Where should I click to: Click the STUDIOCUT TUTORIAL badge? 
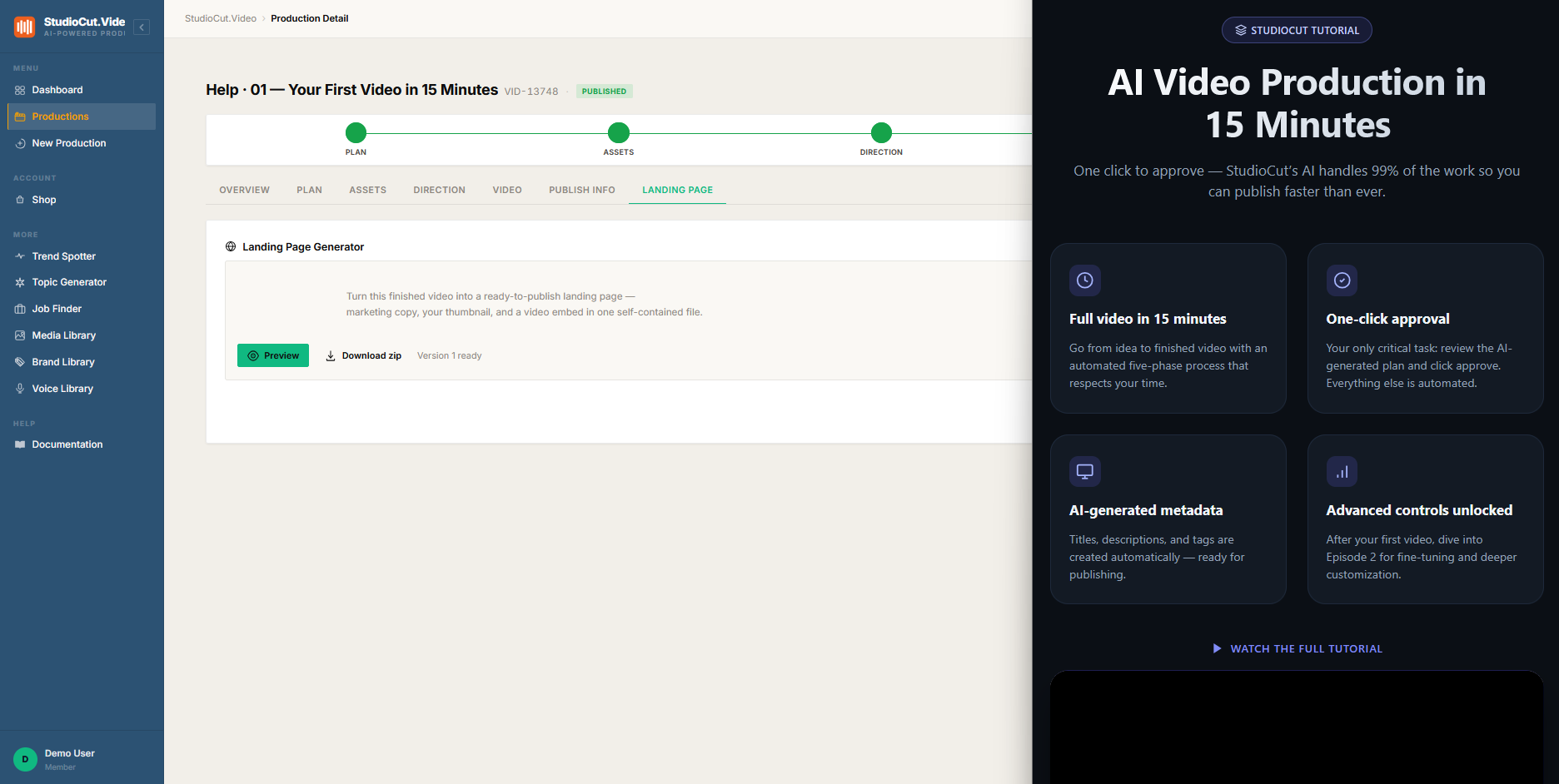(1297, 30)
